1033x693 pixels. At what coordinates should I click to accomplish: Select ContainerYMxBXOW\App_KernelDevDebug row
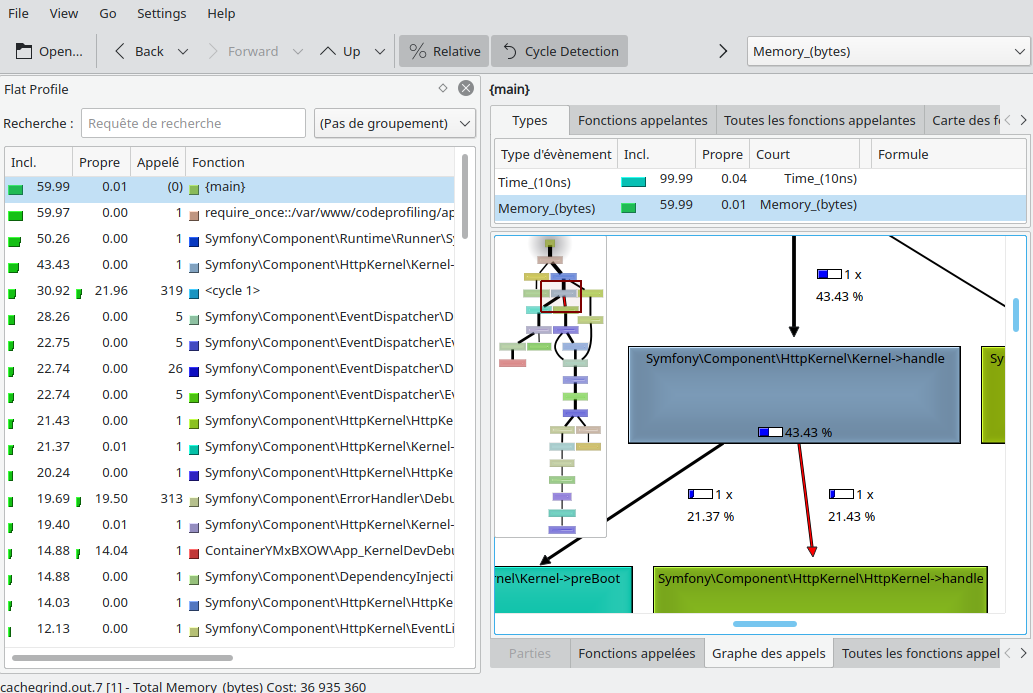(230, 551)
